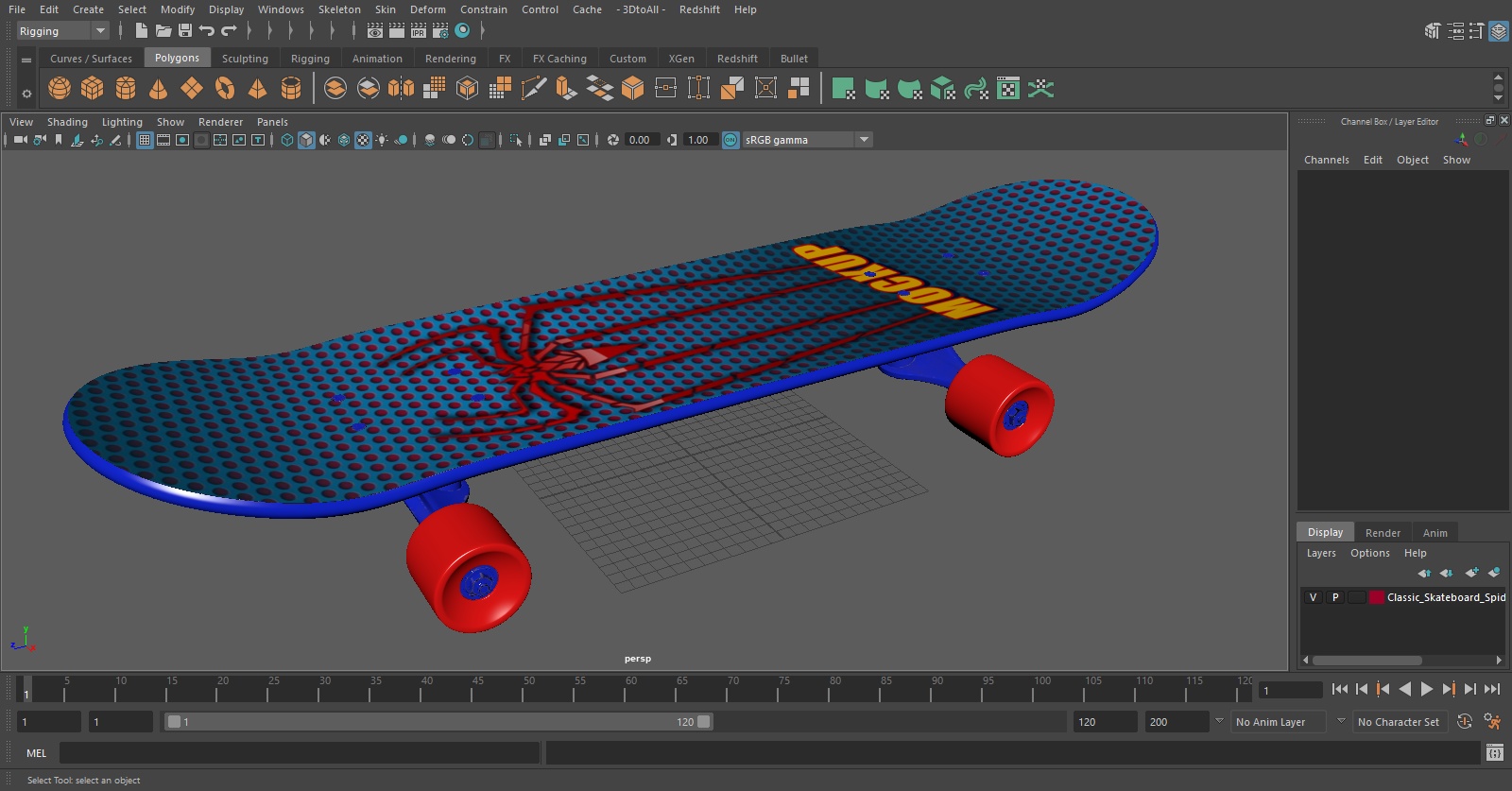Screen dimensions: 1512x791
Task: Click the layer editor horizontal scrollbar
Action: click(1366, 661)
